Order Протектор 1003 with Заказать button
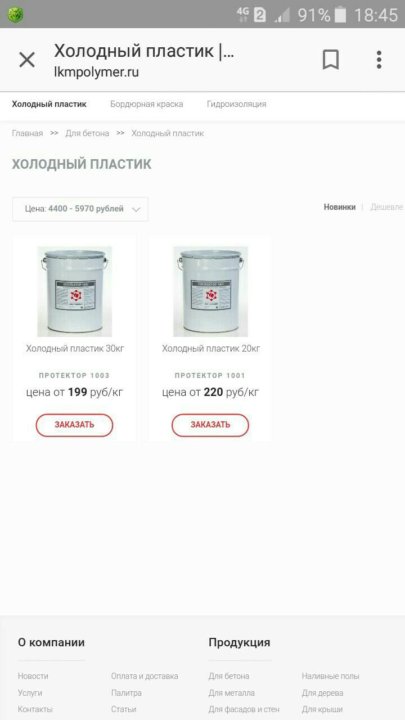The image size is (405, 720). click(x=74, y=425)
